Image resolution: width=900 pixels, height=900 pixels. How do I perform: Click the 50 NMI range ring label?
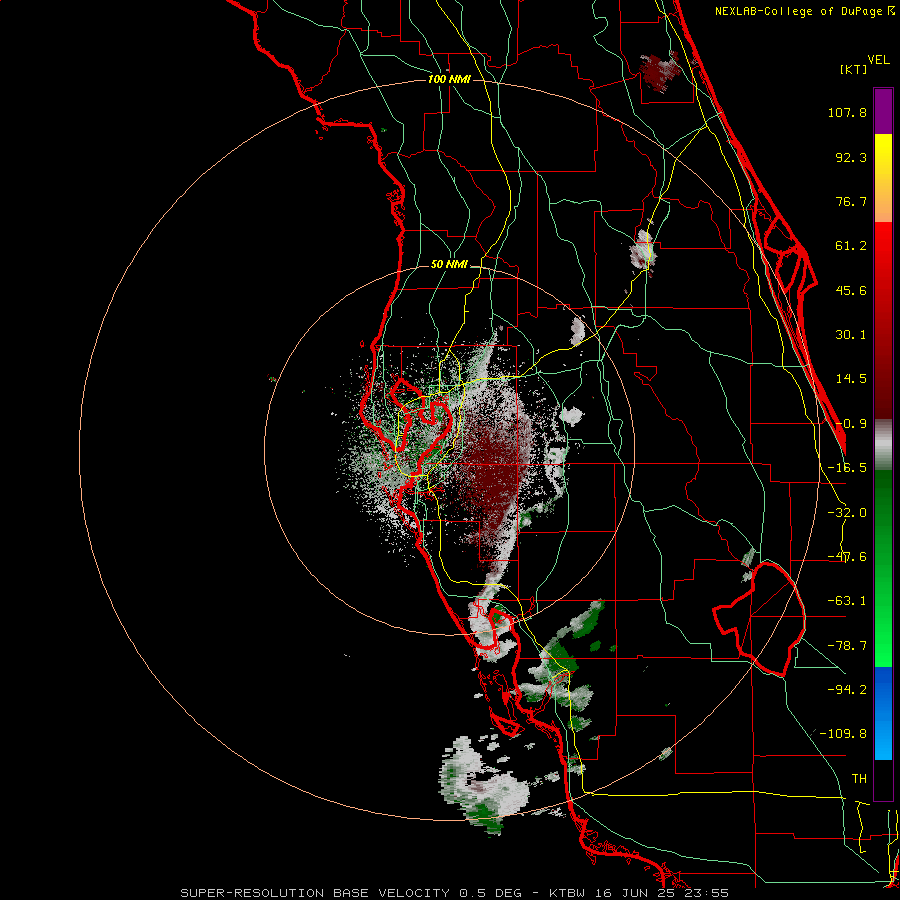[449, 265]
